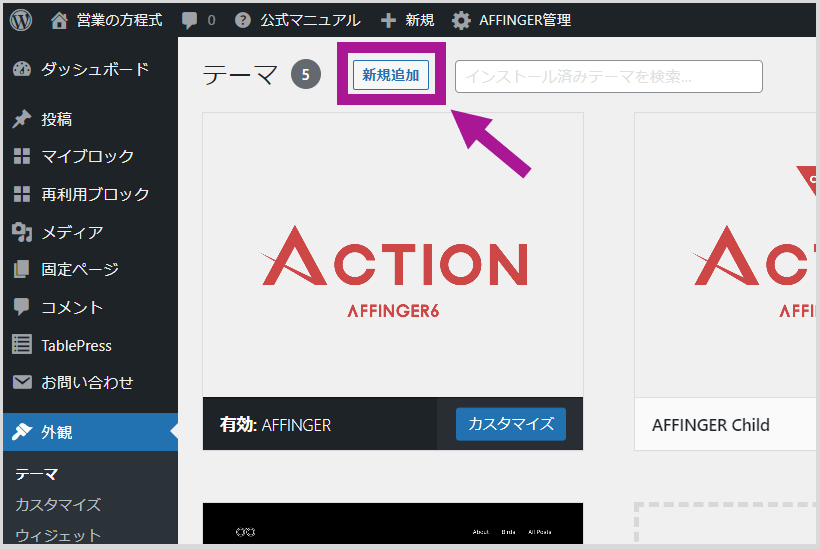Click the 再利用ブロック grid icon
The width and height of the screenshot is (820, 549).
[x=22, y=194]
